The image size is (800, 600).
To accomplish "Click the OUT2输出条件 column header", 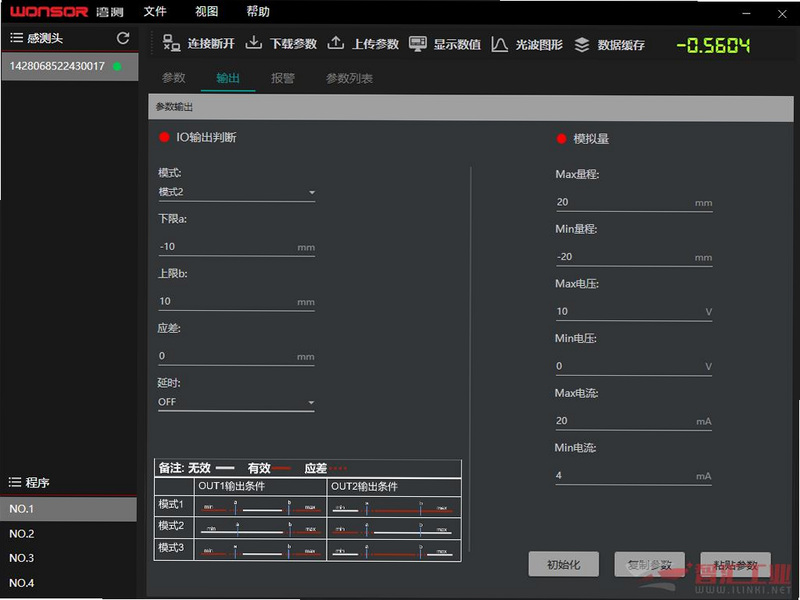I will point(364,486).
